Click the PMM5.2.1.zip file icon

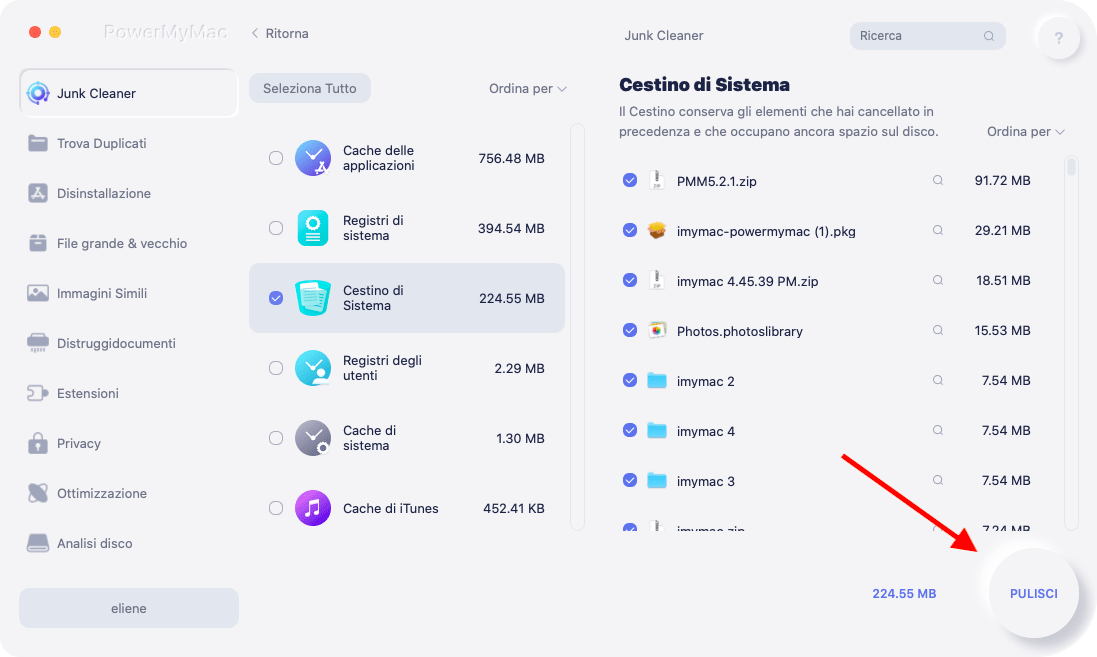(x=656, y=181)
